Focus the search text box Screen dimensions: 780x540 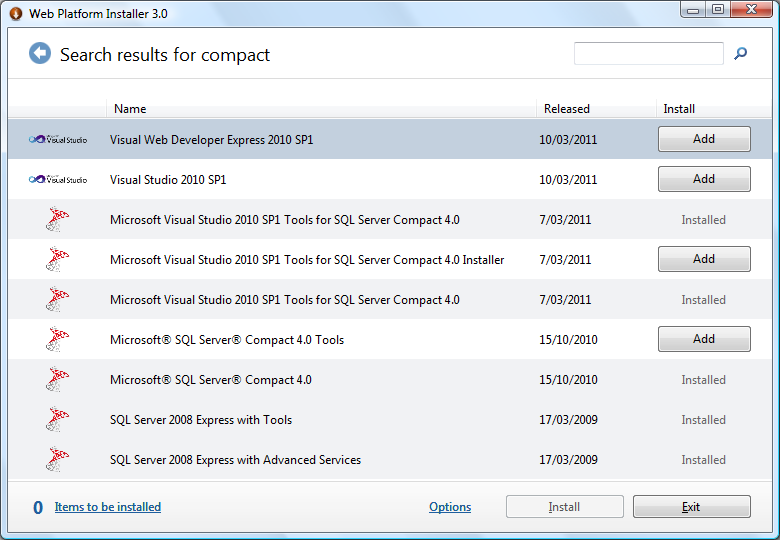(649, 53)
